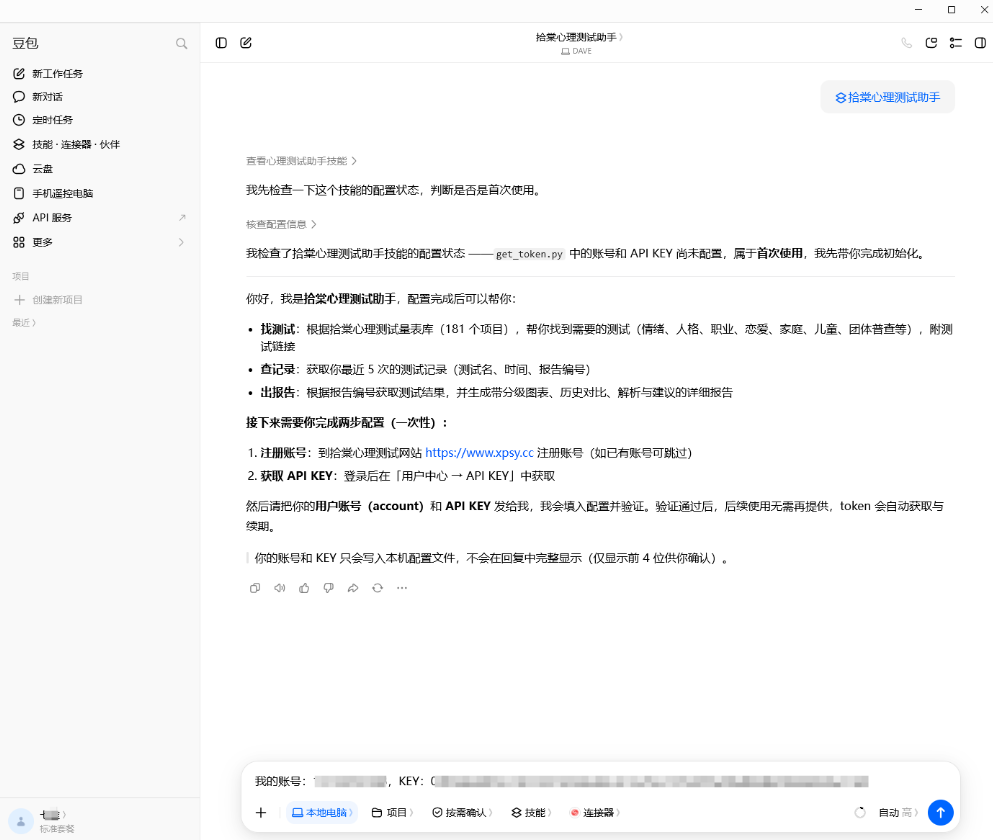
Task: Play the reply aloud with speaker icon
Action: pyautogui.click(x=279, y=588)
